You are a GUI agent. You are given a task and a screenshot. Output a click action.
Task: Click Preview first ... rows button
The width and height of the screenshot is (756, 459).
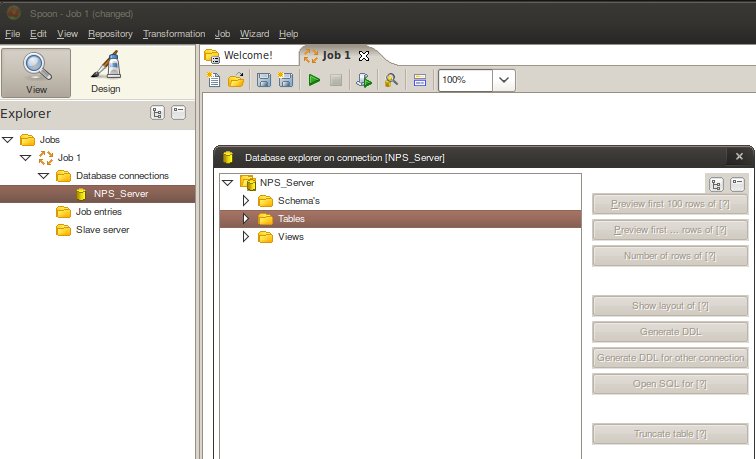670,230
